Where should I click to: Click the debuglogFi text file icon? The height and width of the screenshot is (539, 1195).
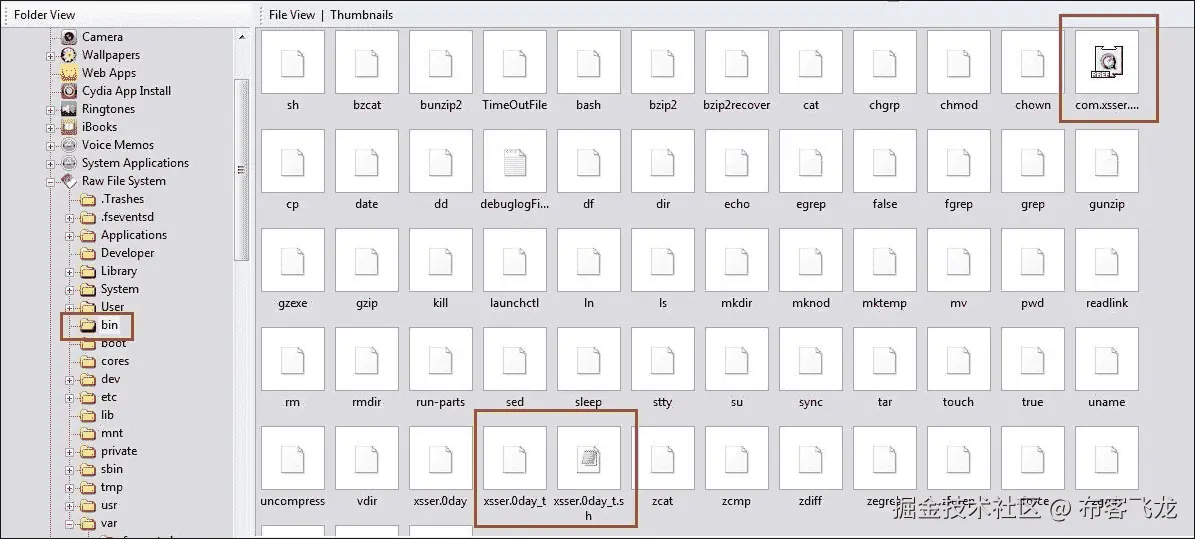(514, 162)
